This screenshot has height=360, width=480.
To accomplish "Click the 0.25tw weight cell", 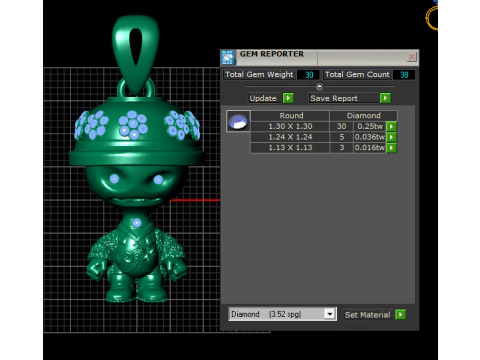I will click(370, 126).
